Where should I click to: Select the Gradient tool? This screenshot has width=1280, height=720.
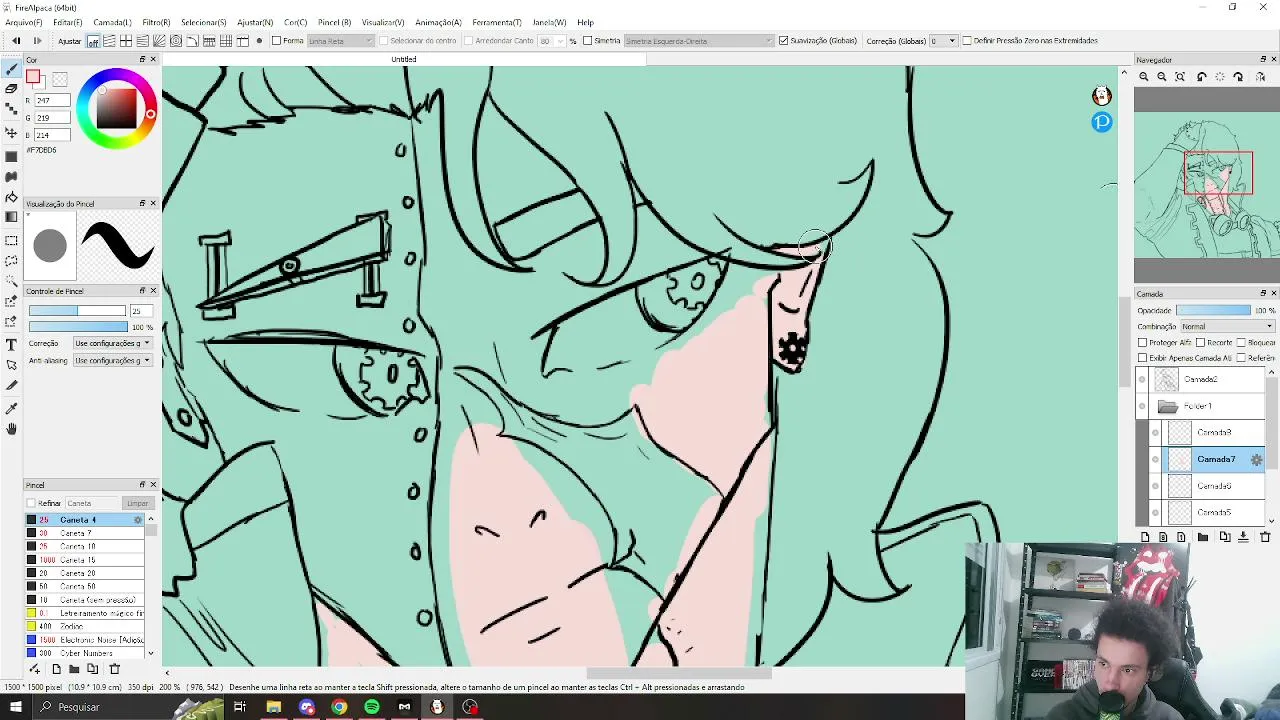11,217
